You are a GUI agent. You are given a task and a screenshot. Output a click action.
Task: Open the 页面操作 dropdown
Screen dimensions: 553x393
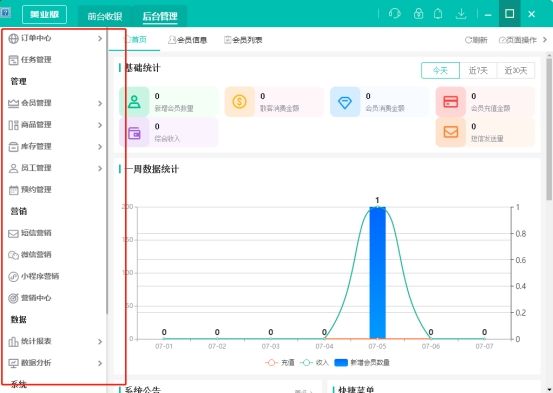coord(518,40)
